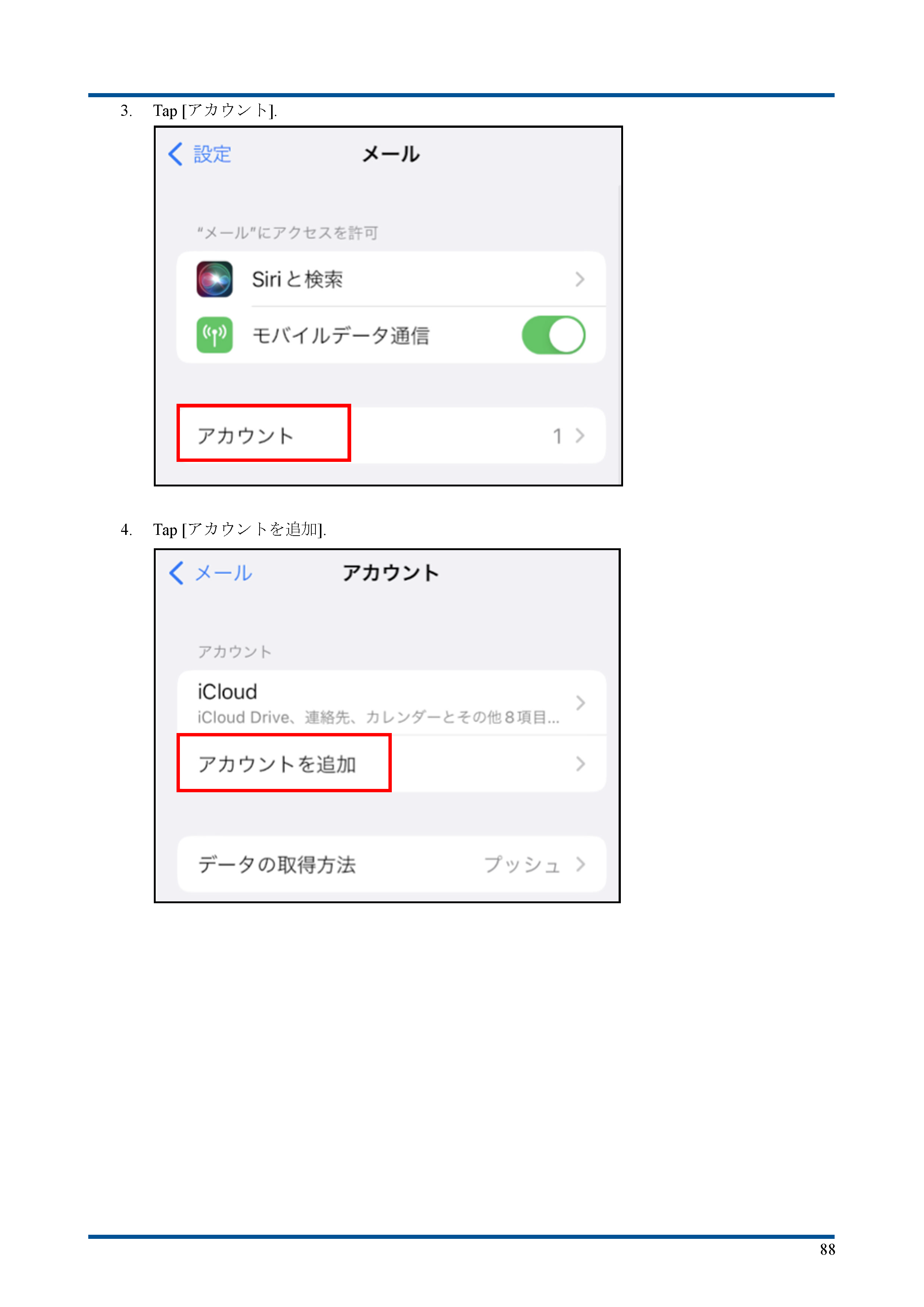
Task: Open the chevron on アカウントを追加 row
Action: pos(580,764)
